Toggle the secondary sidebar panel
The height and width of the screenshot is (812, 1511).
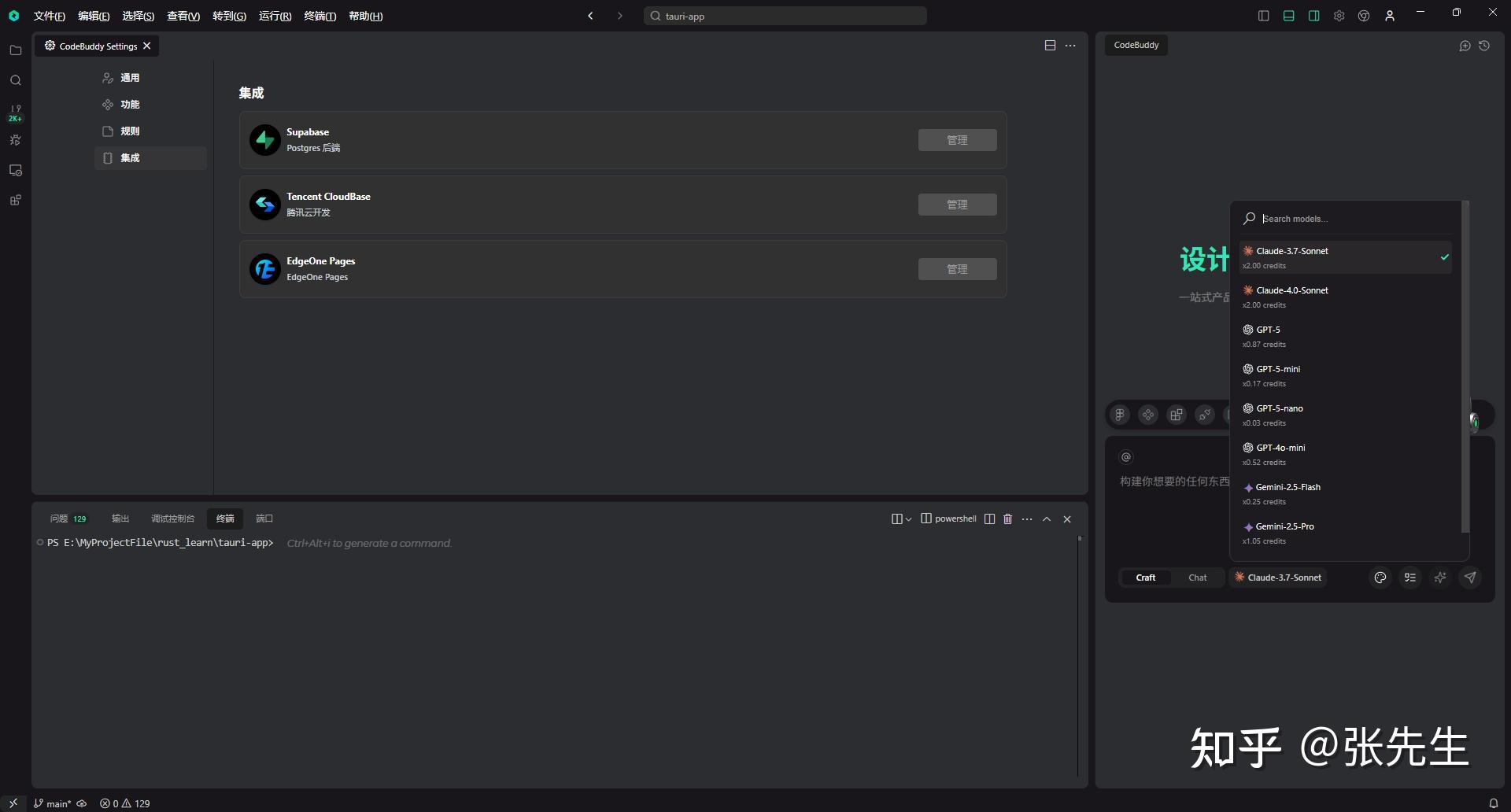pos(1313,15)
